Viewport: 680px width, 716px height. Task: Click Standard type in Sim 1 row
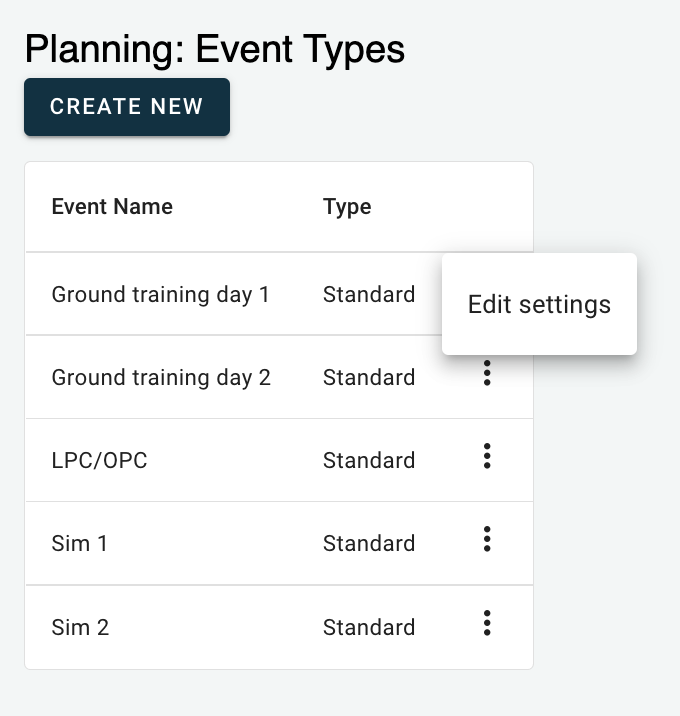369,543
